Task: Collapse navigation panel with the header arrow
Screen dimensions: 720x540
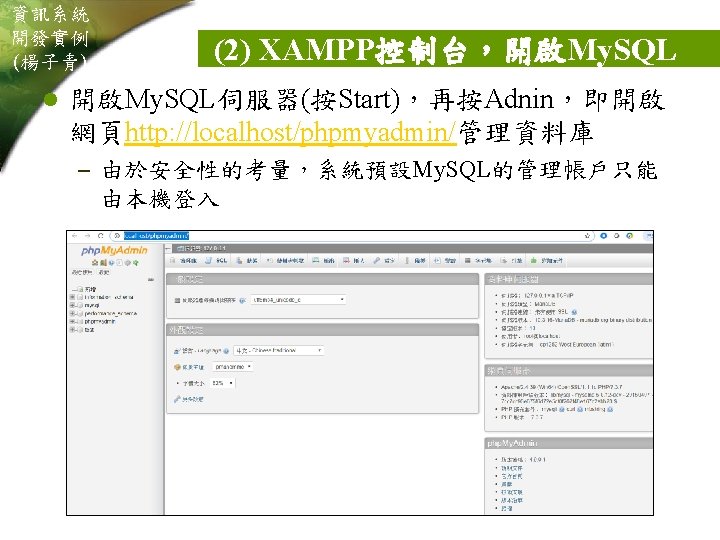Action: point(168,248)
